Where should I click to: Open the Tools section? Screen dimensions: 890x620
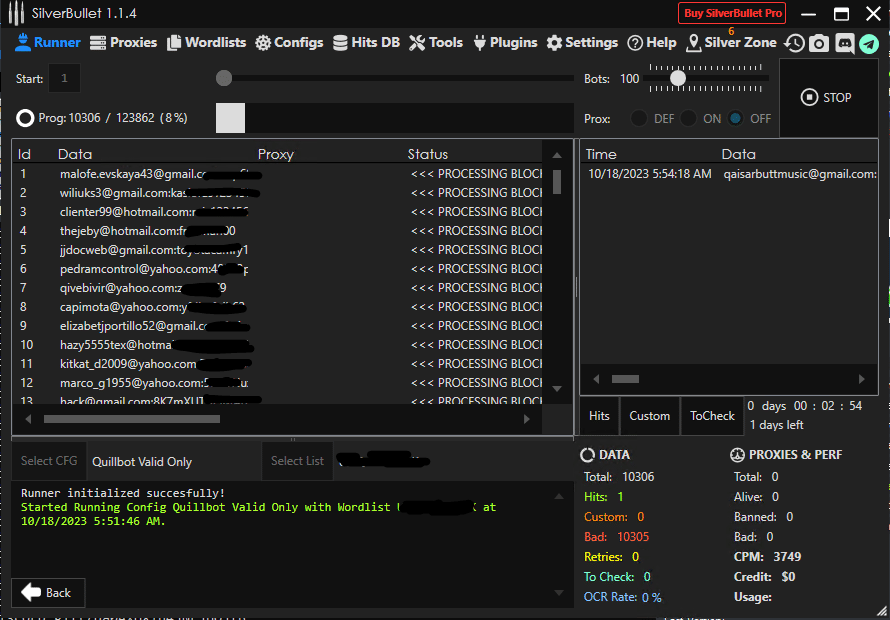click(x=436, y=43)
